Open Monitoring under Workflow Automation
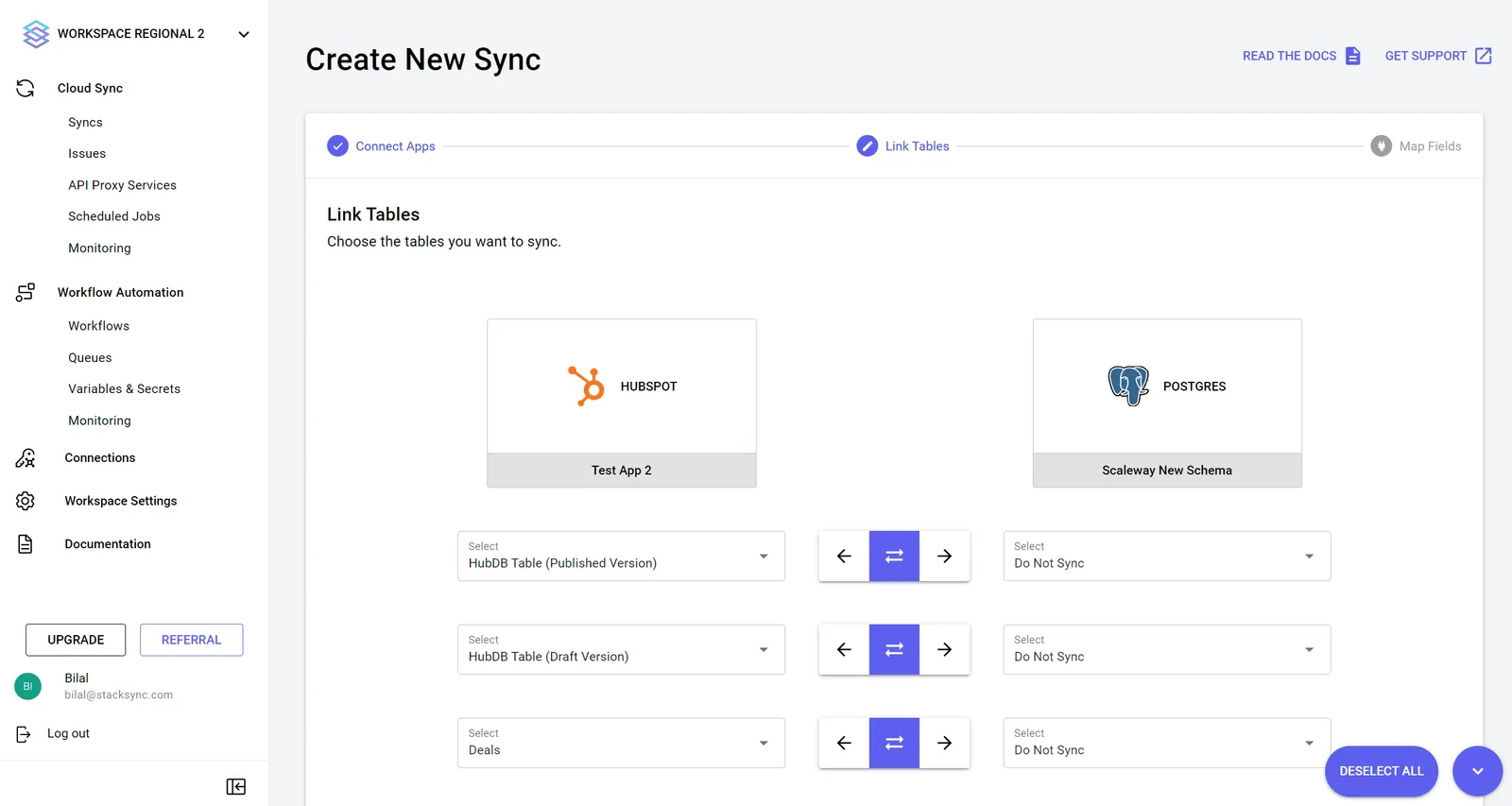Image resolution: width=1512 pixels, height=806 pixels. [x=99, y=420]
